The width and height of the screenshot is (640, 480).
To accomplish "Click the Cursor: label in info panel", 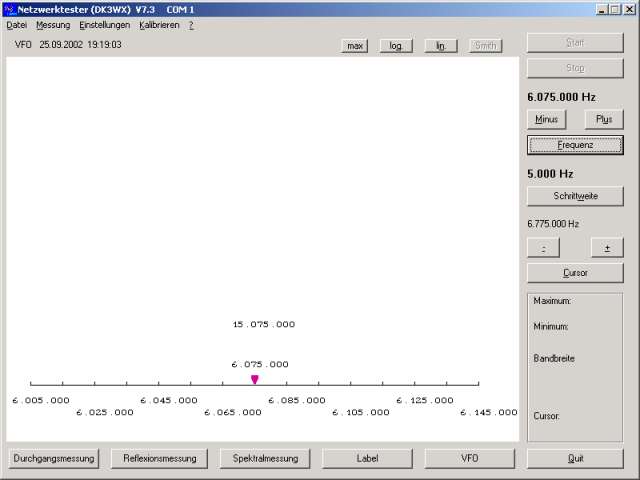I will coord(547,416).
